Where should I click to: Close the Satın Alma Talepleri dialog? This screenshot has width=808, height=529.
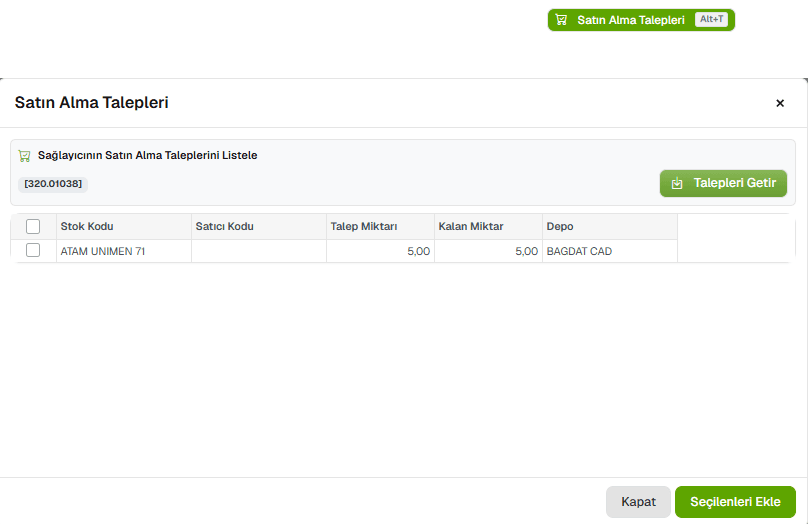[780, 103]
